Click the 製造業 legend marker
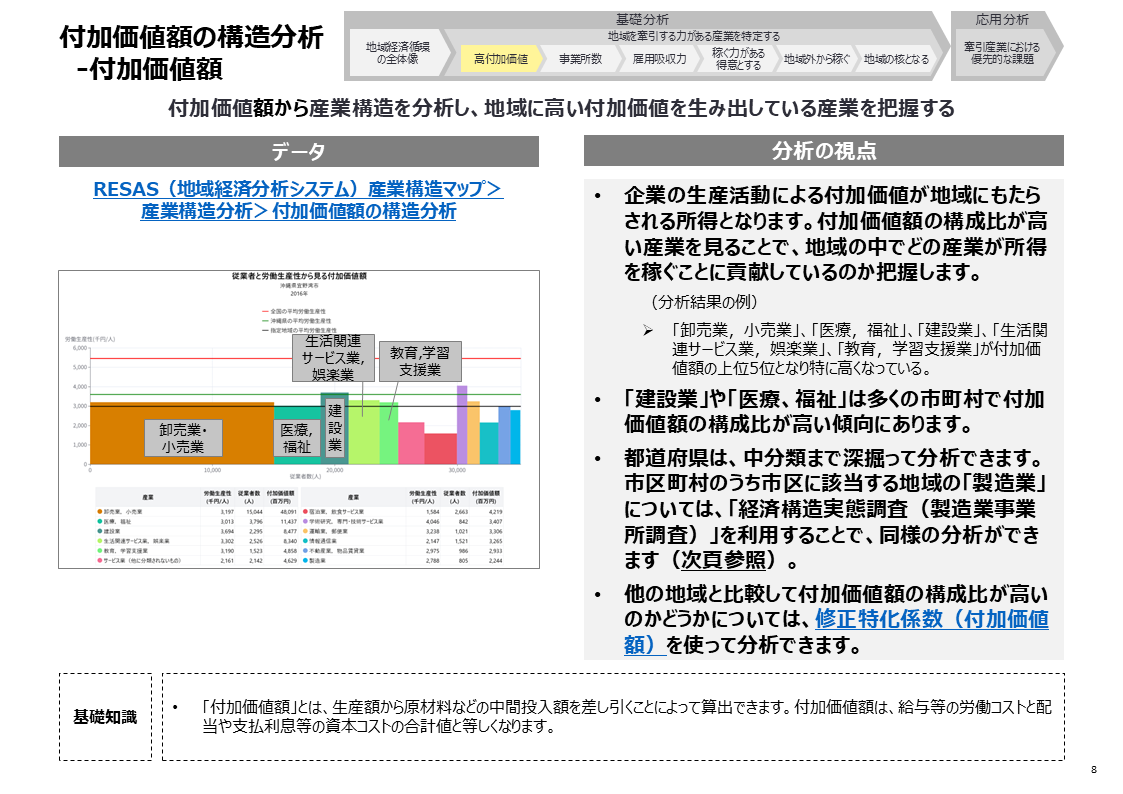 point(305,561)
